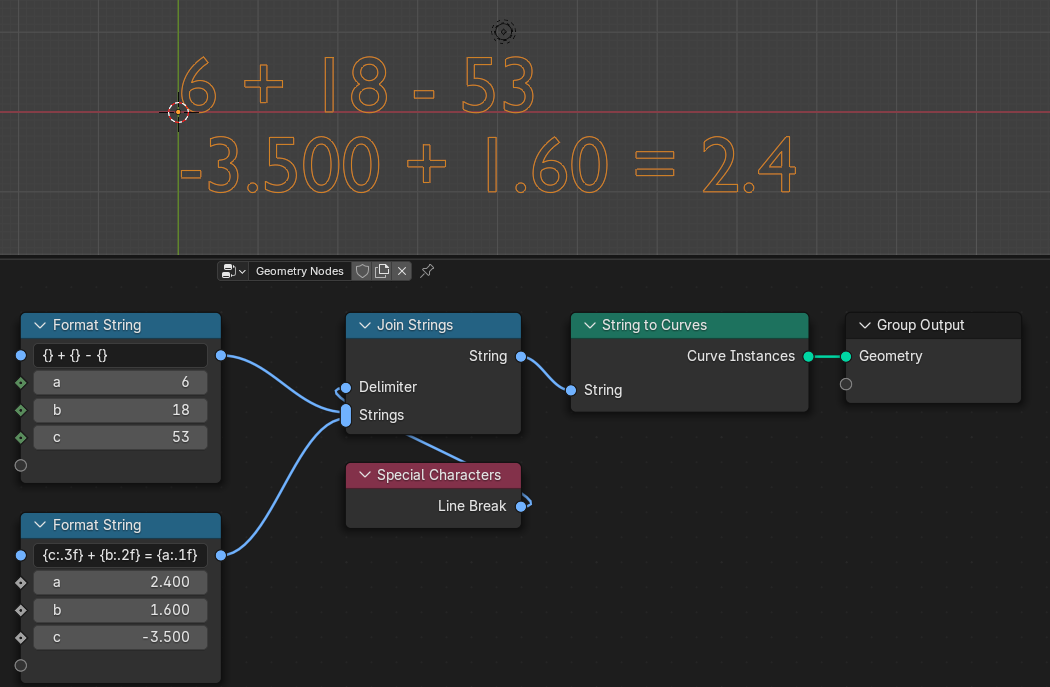The height and width of the screenshot is (687, 1050).
Task: Click the 3D cursor in the viewport
Action: (178, 112)
